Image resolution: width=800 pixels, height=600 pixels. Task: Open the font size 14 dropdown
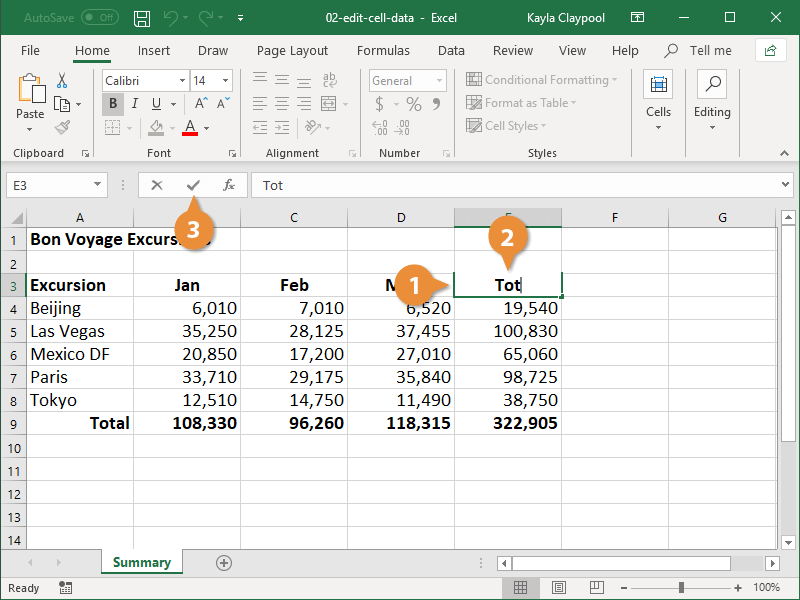pyautogui.click(x=225, y=81)
